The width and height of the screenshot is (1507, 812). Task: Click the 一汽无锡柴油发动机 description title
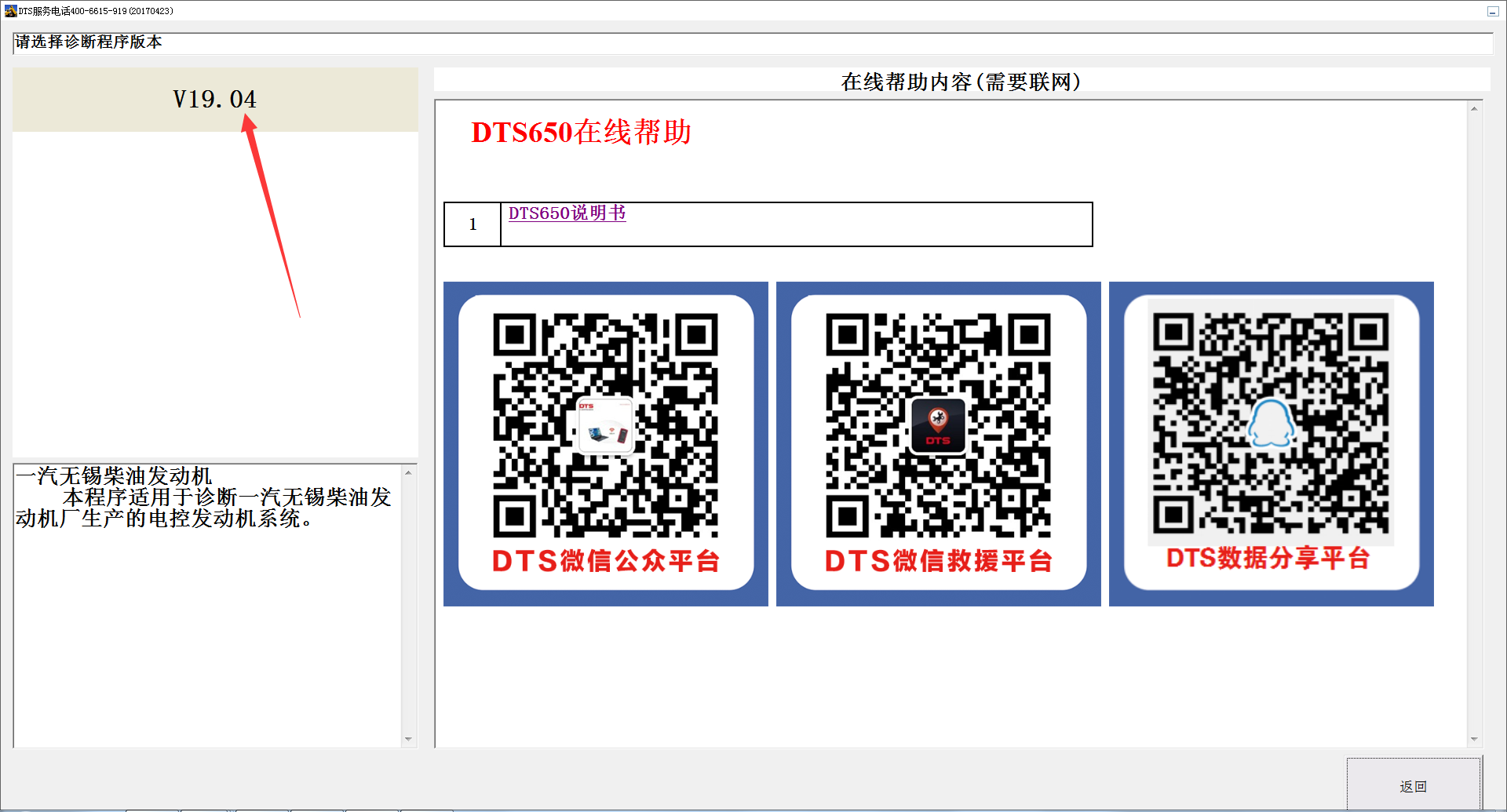click(x=114, y=475)
